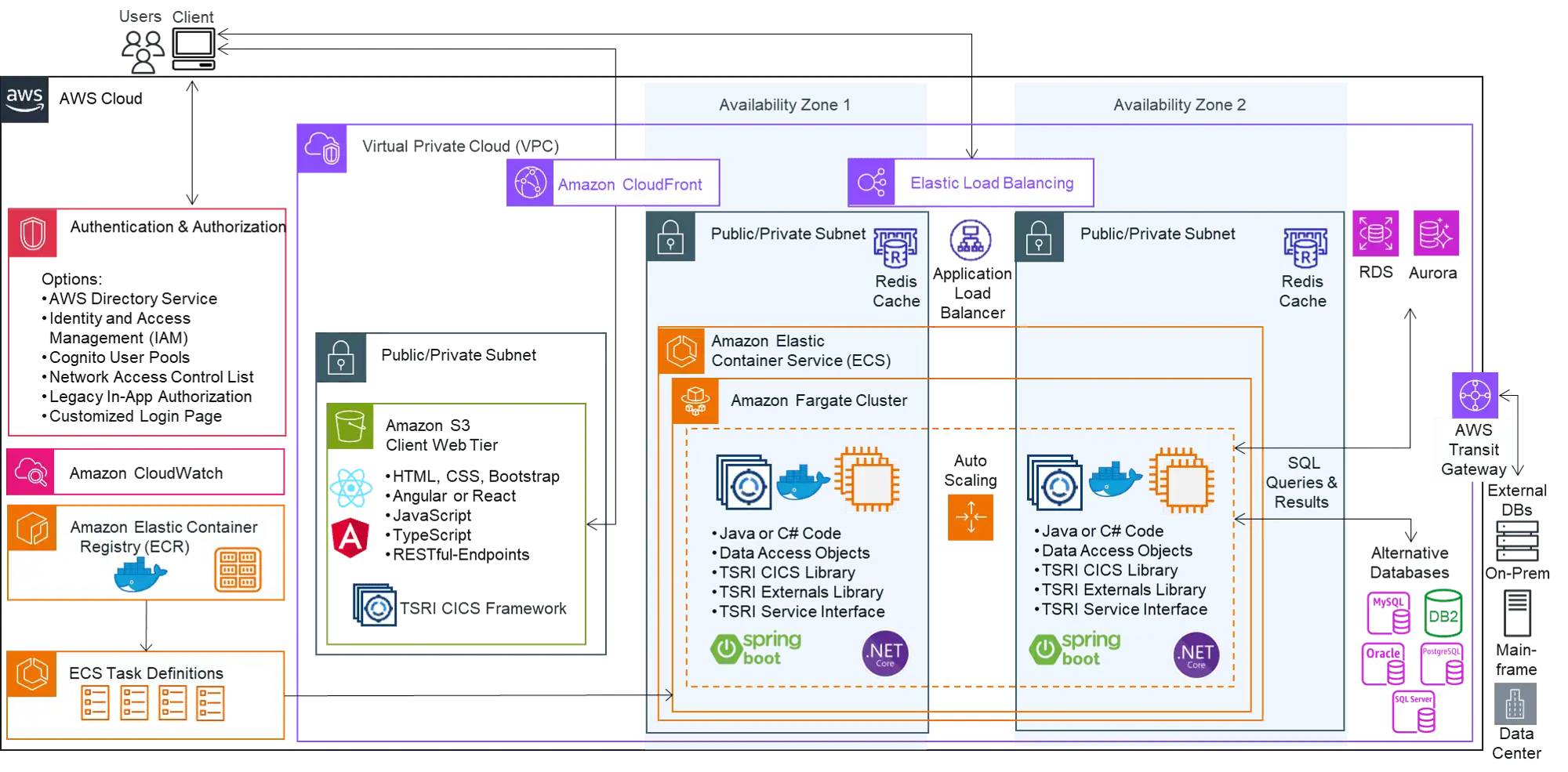1568x772 pixels.
Task: Click 'SQL Queries & Results' label
Action: [1302, 483]
